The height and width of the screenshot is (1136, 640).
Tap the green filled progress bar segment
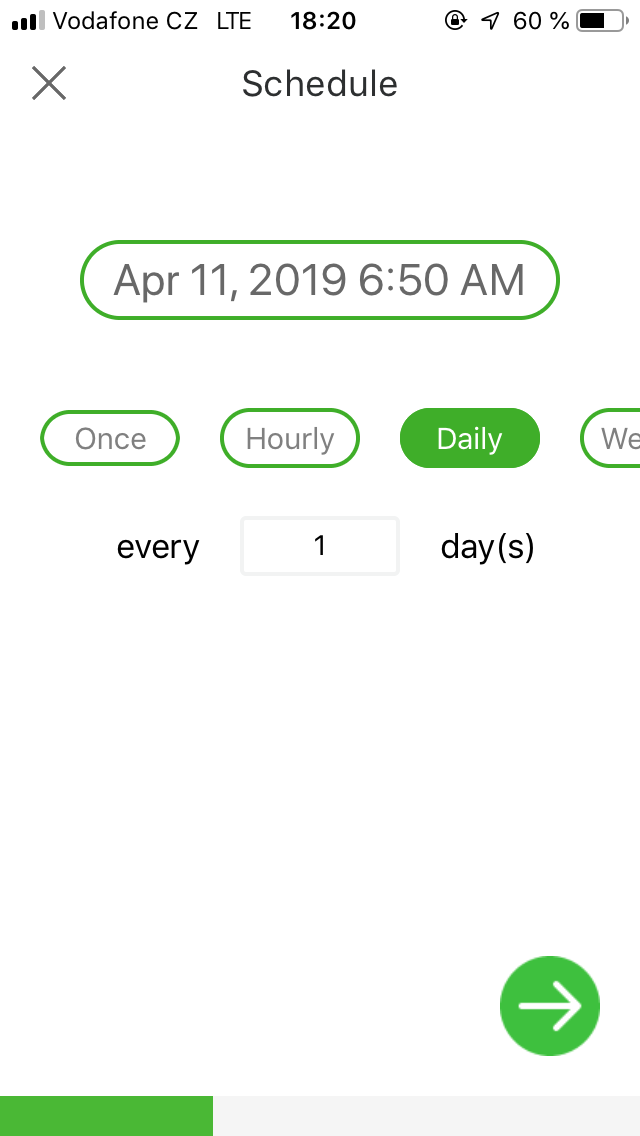[106, 1116]
